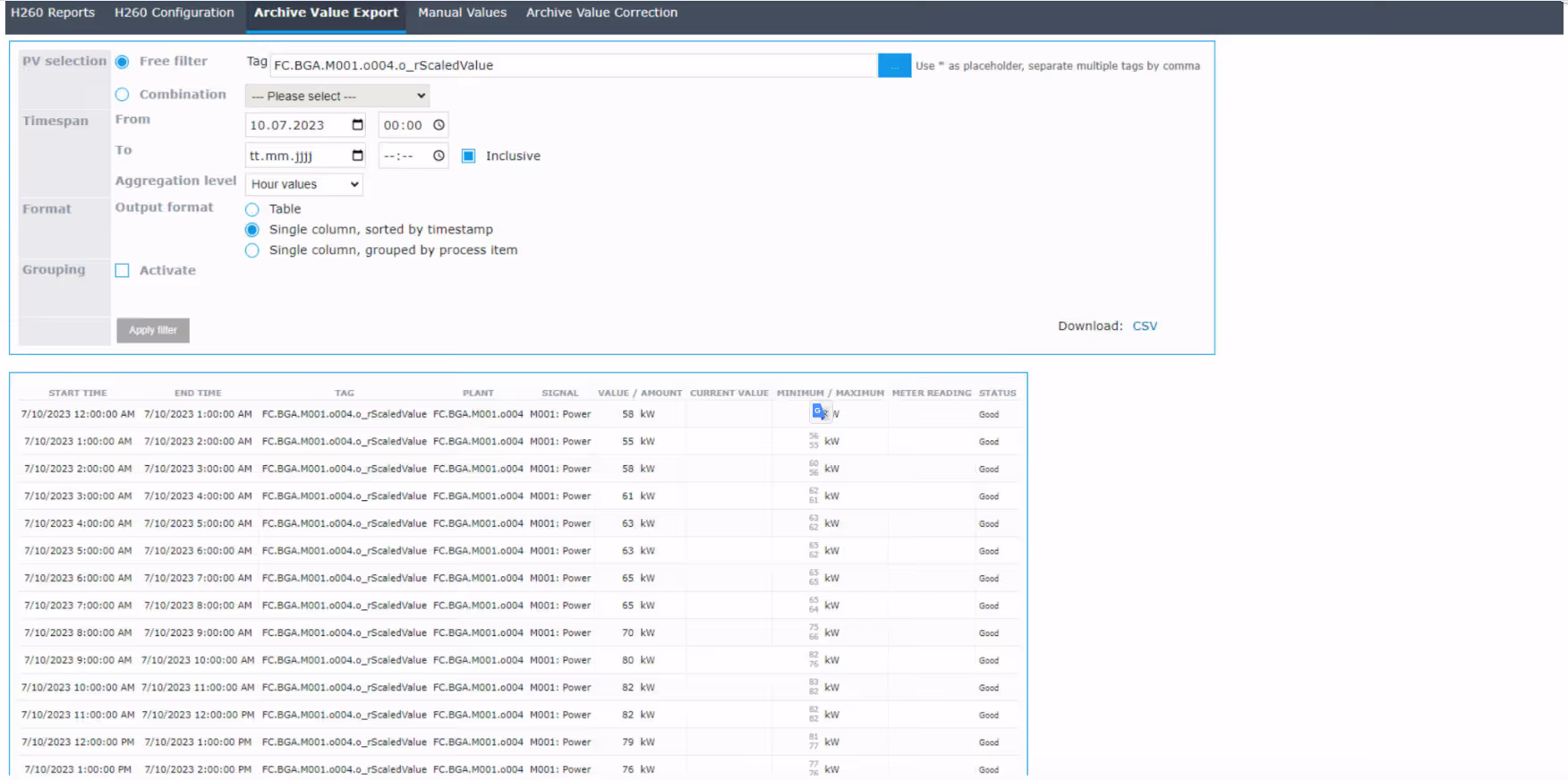Click the Apply filter button

point(153,330)
